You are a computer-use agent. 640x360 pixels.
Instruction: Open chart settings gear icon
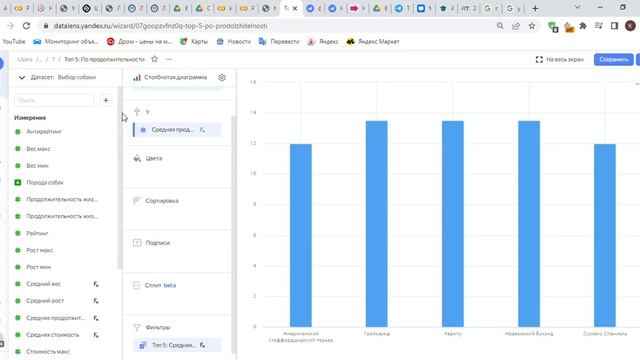coord(222,77)
